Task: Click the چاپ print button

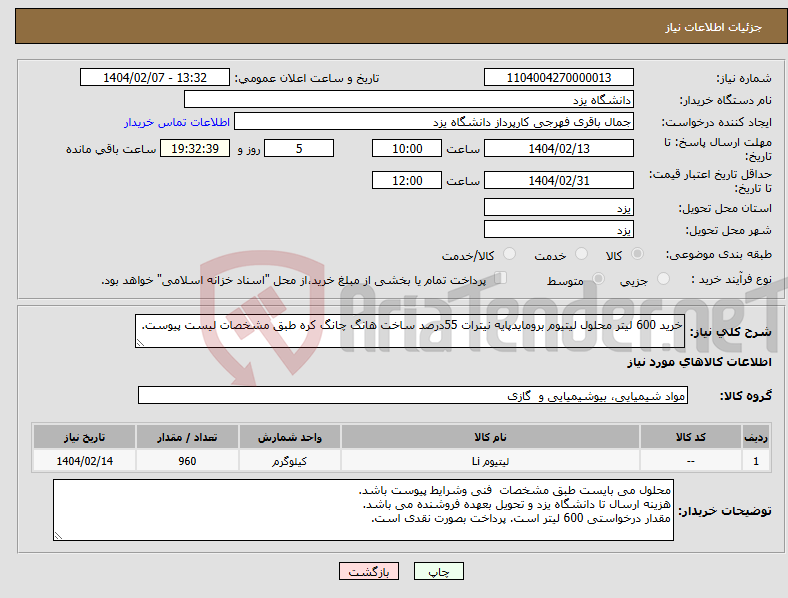Action: 439,571
